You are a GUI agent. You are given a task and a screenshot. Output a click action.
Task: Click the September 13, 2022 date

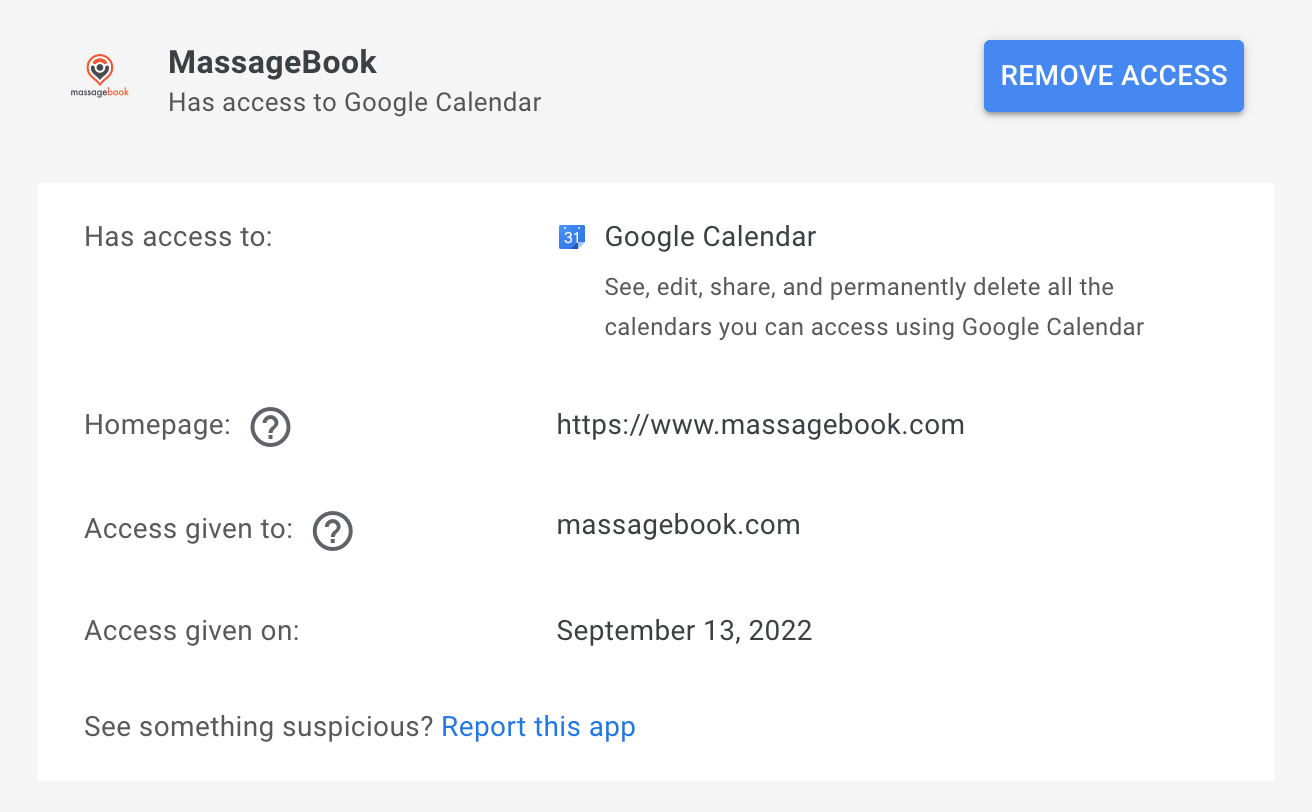coord(685,631)
